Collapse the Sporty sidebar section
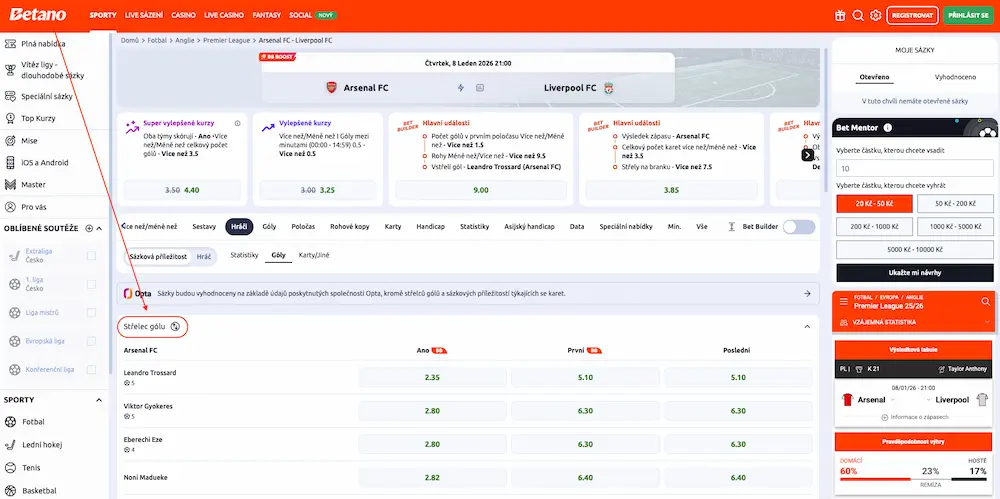The height and width of the screenshot is (499, 1000). pos(99,399)
